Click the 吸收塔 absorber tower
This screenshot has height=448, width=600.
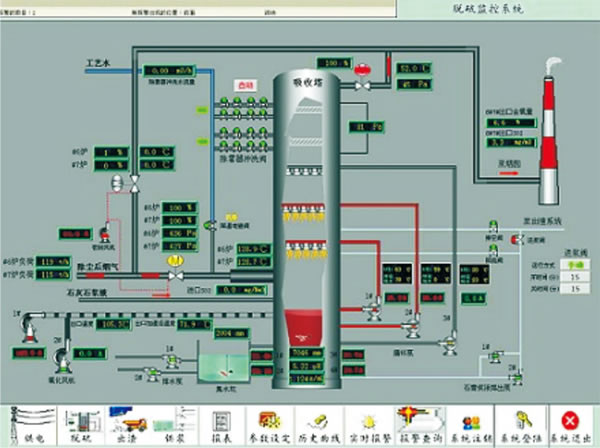306,230
